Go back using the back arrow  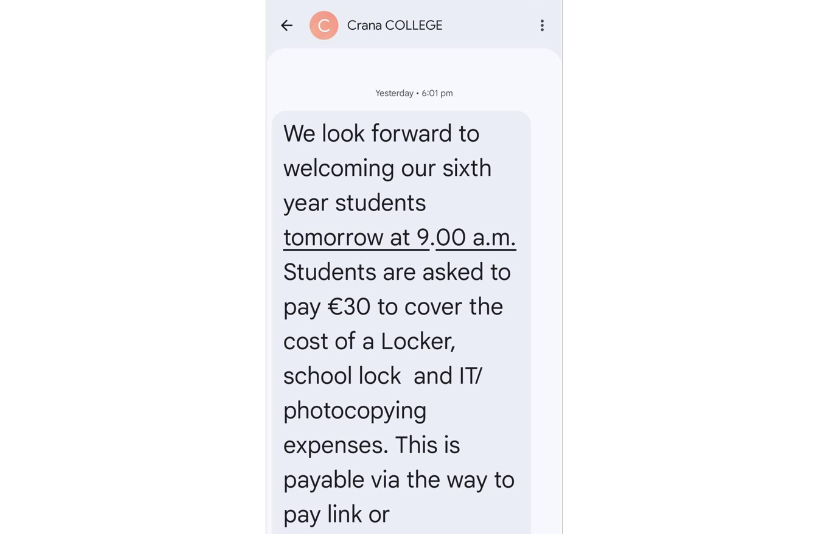pos(287,26)
